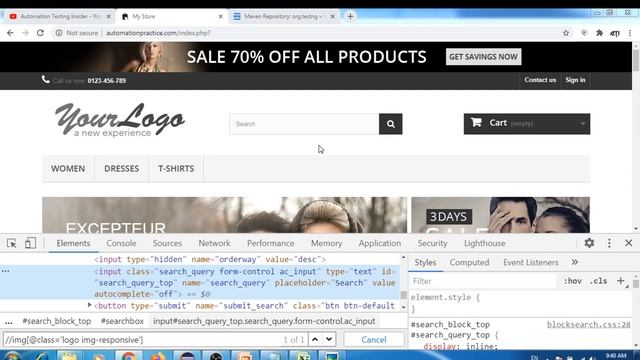Open the Performance tab
Viewport: 640px width, 360px height.
[270, 243]
